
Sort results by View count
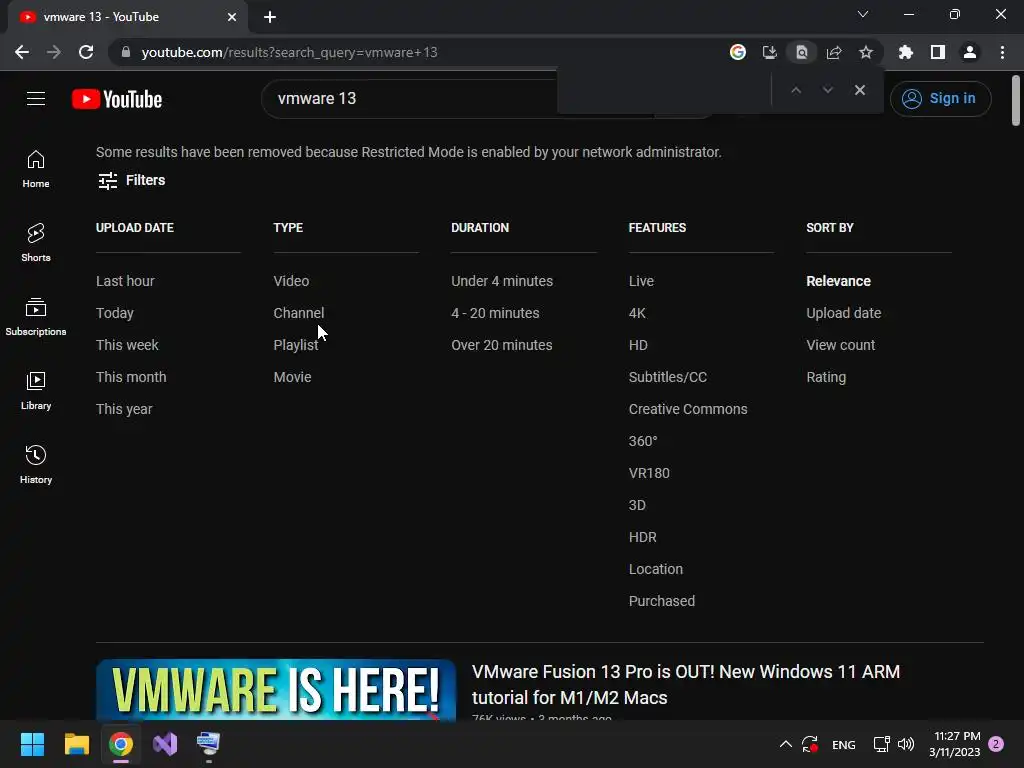840,345
